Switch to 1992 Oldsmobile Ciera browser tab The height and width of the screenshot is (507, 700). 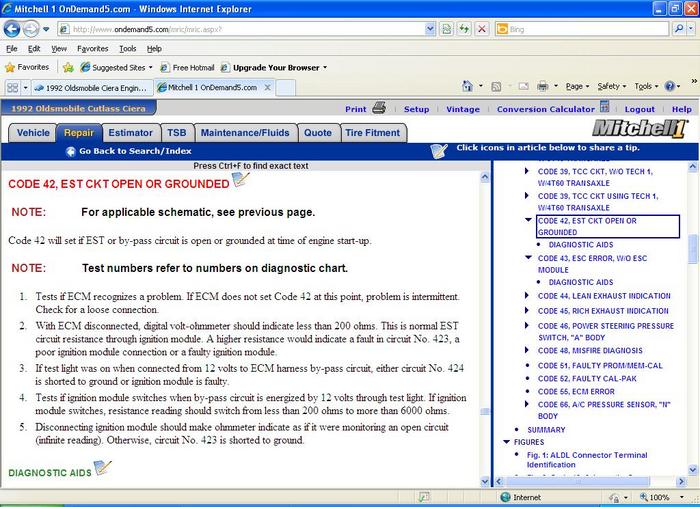pyautogui.click(x=91, y=88)
